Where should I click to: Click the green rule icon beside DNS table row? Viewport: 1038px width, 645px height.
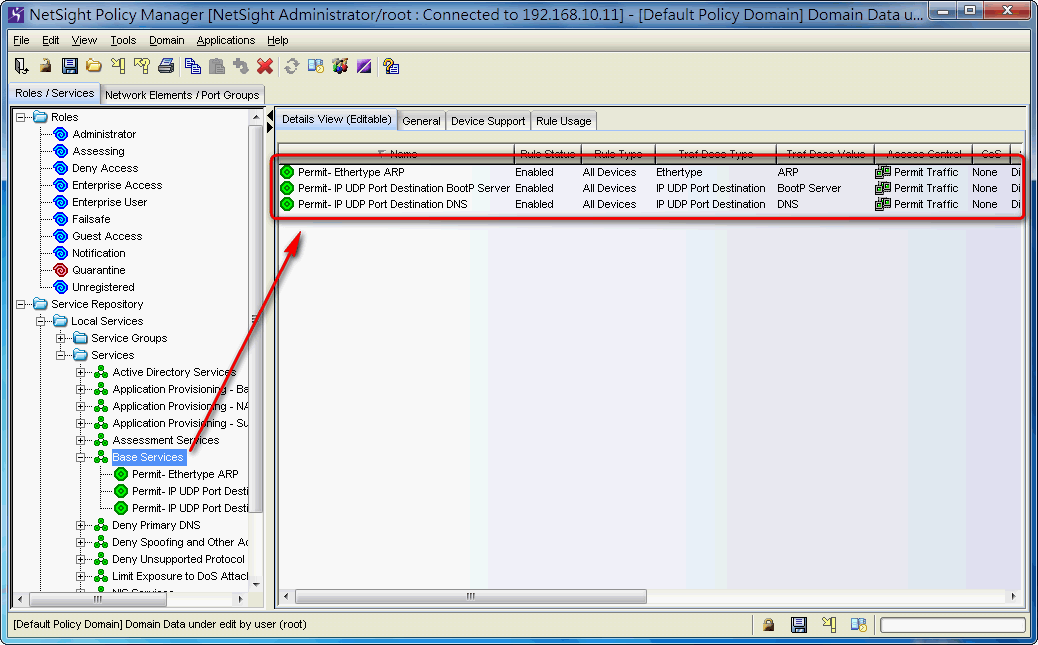click(287, 204)
